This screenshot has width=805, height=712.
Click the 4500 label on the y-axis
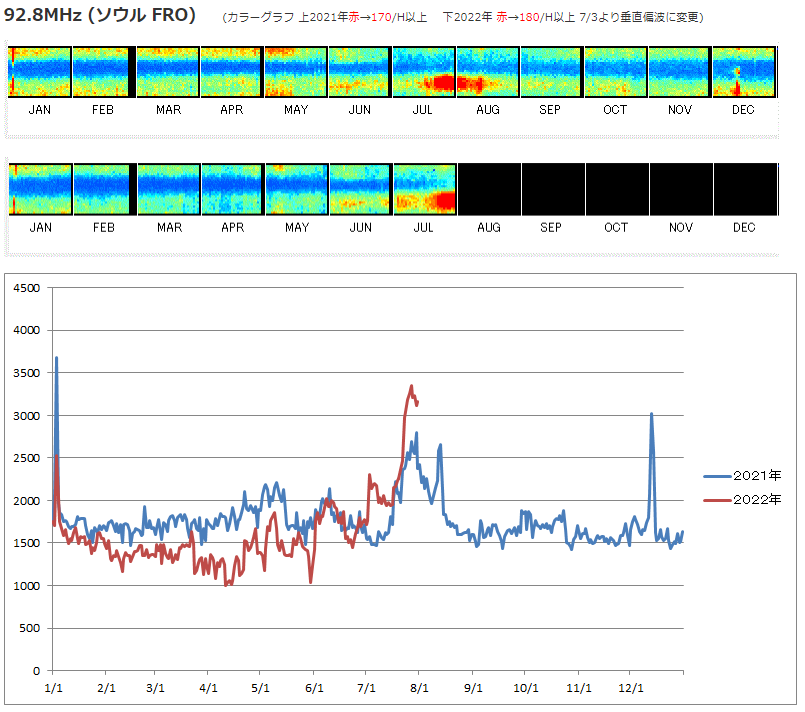27,288
